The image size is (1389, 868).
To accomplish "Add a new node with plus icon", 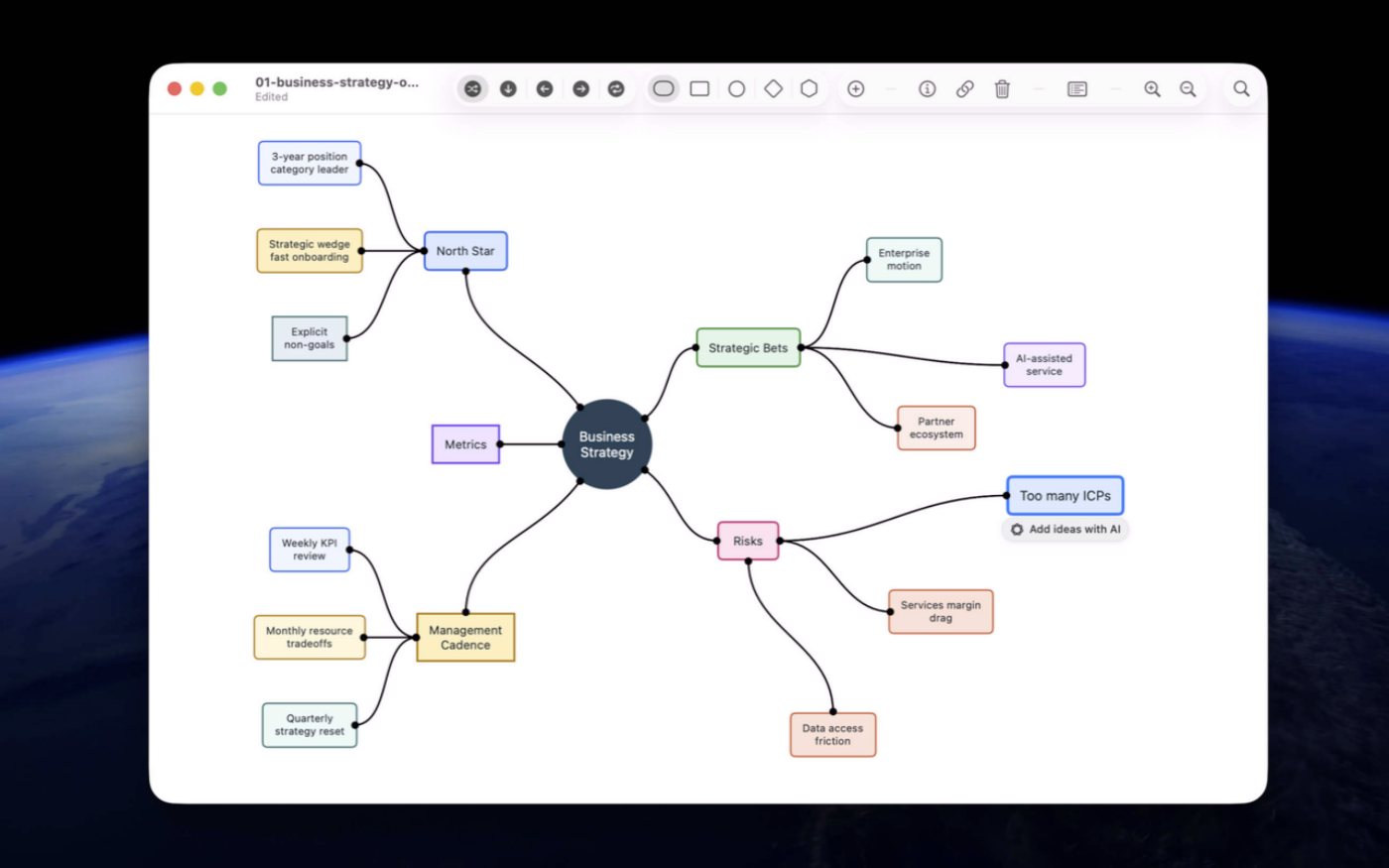I will coord(855,89).
